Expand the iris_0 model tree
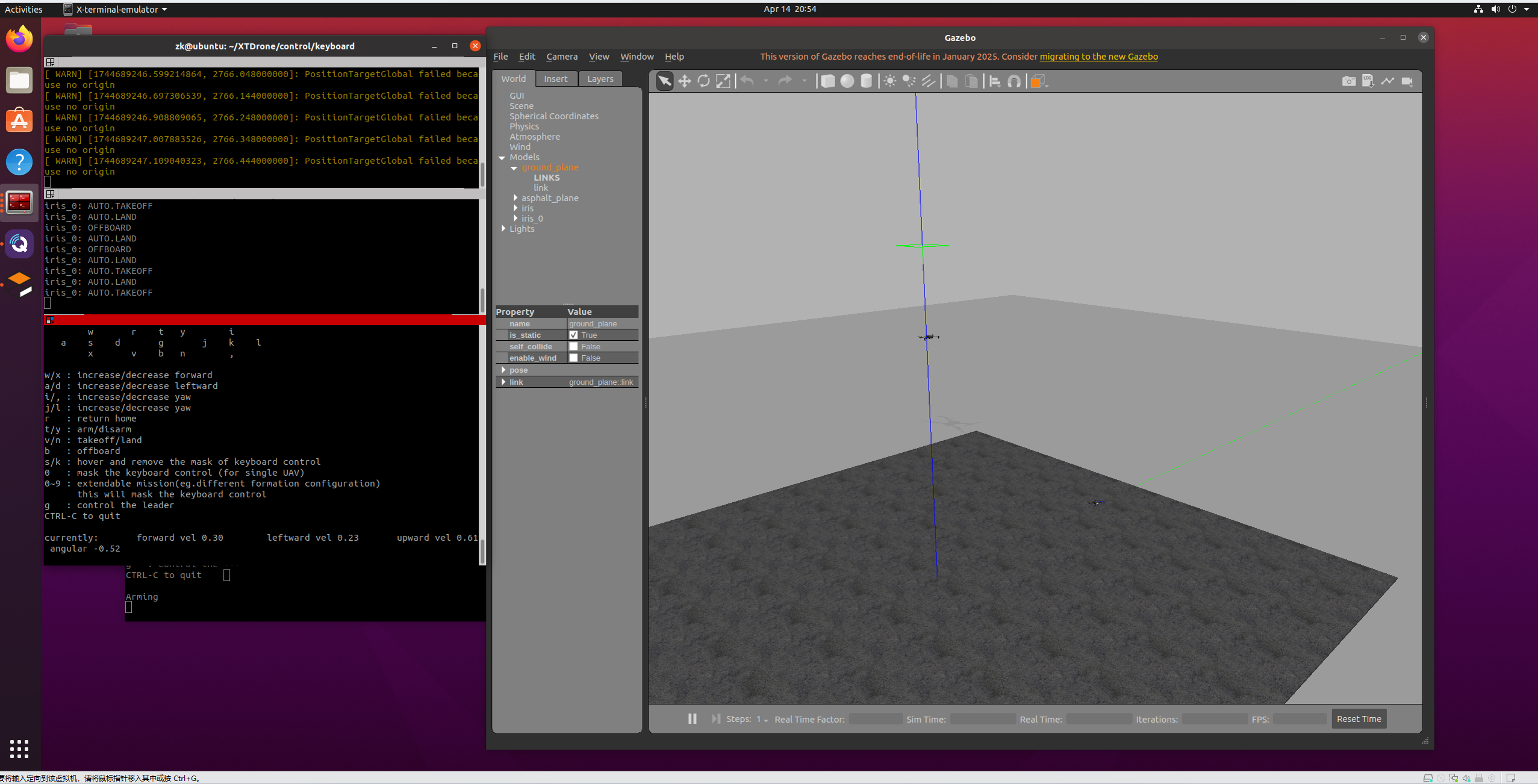Image resolution: width=1538 pixels, height=784 pixels. tap(515, 218)
